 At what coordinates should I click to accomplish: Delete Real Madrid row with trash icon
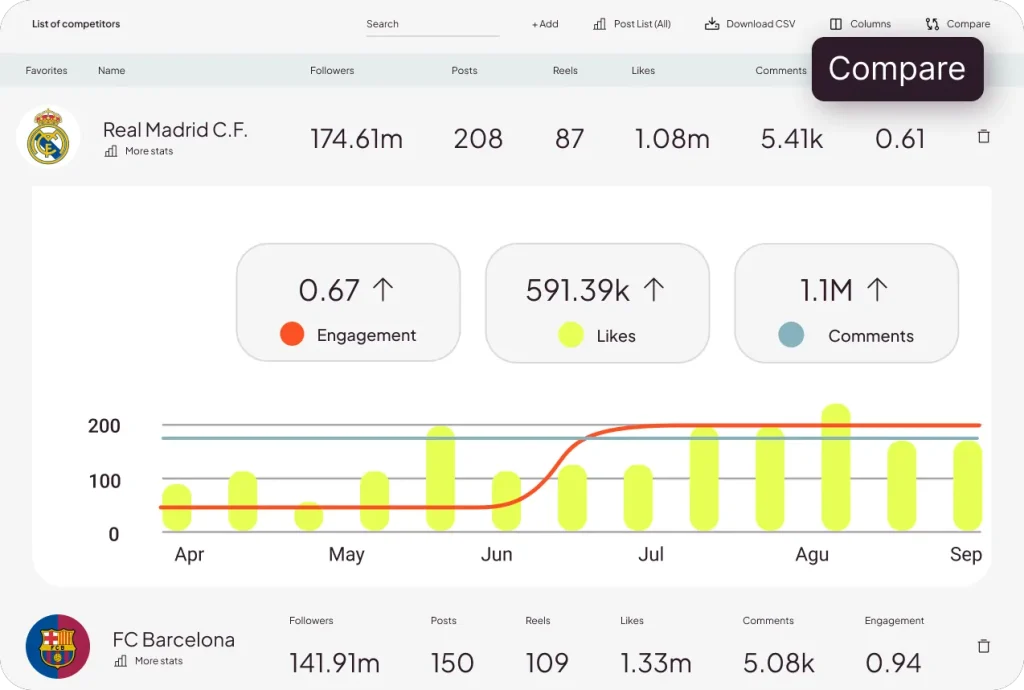tap(983, 137)
